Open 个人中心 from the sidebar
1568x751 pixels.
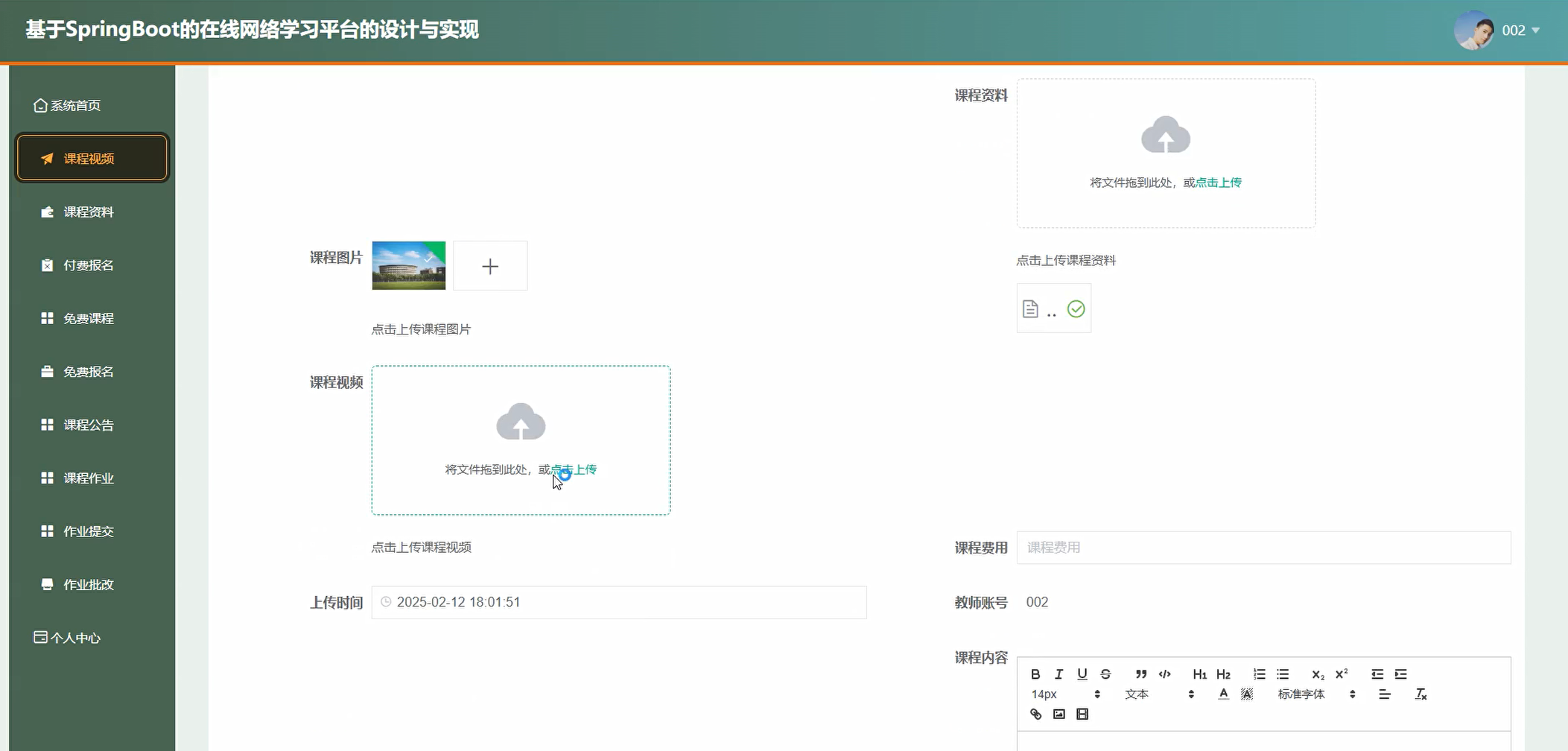(75, 637)
